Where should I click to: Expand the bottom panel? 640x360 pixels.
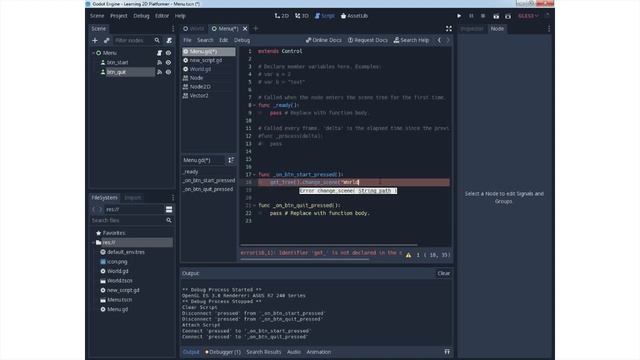click(x=447, y=352)
